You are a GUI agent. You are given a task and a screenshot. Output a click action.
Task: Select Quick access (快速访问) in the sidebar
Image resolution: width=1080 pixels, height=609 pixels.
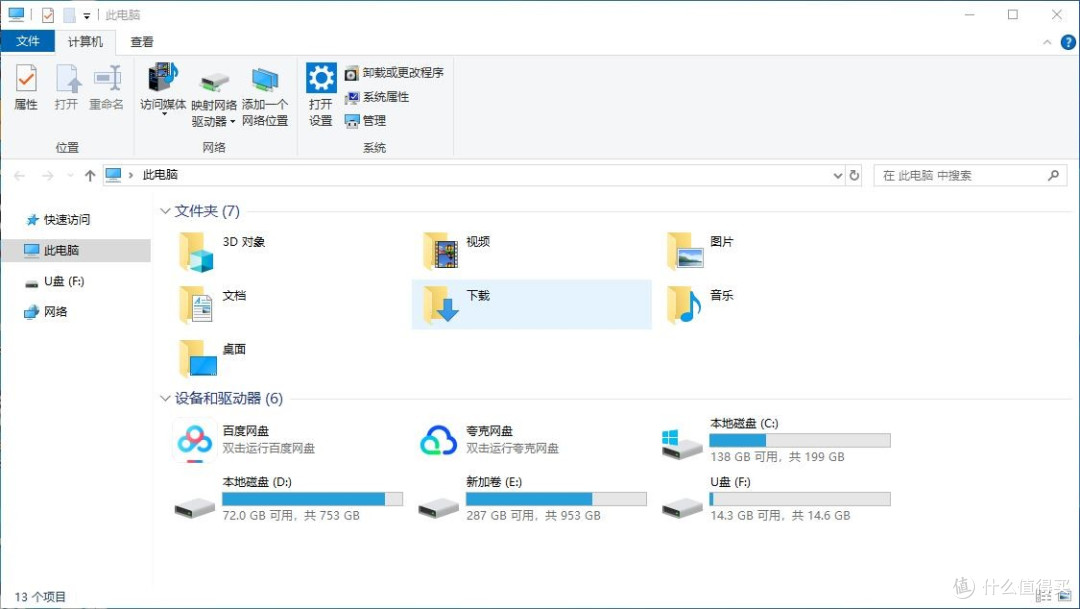[x=57, y=220]
